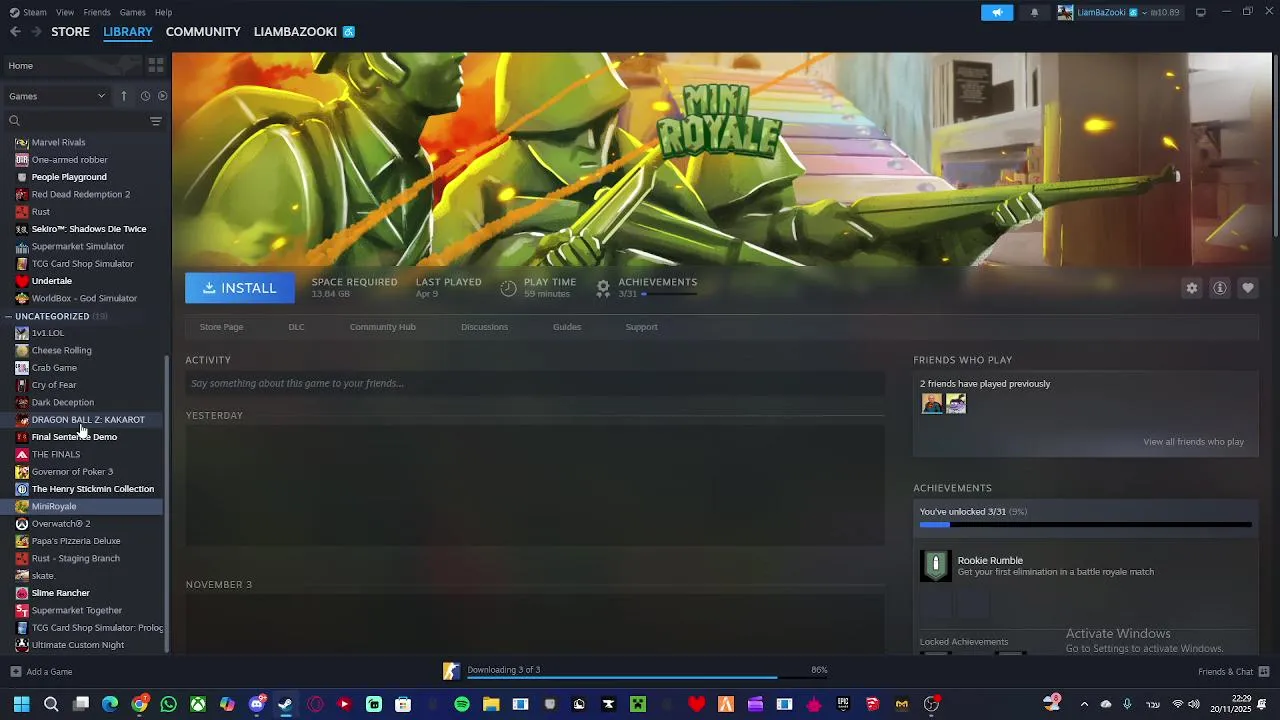Select Ultimate Custom Night
The image size is (1280, 720).
(77, 645)
